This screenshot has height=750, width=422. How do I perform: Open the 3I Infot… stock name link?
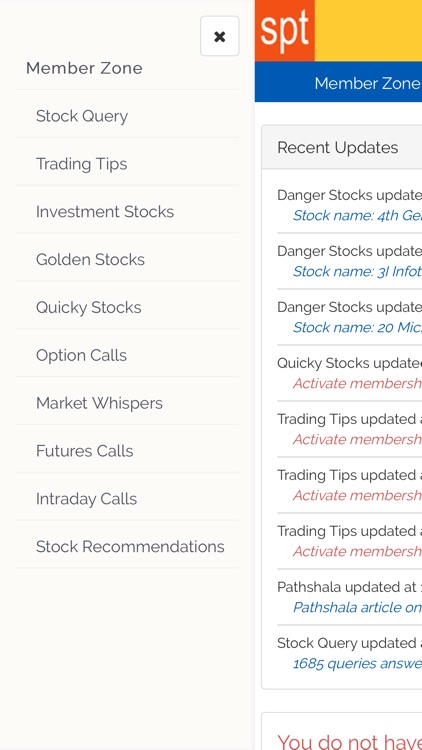coord(357,272)
